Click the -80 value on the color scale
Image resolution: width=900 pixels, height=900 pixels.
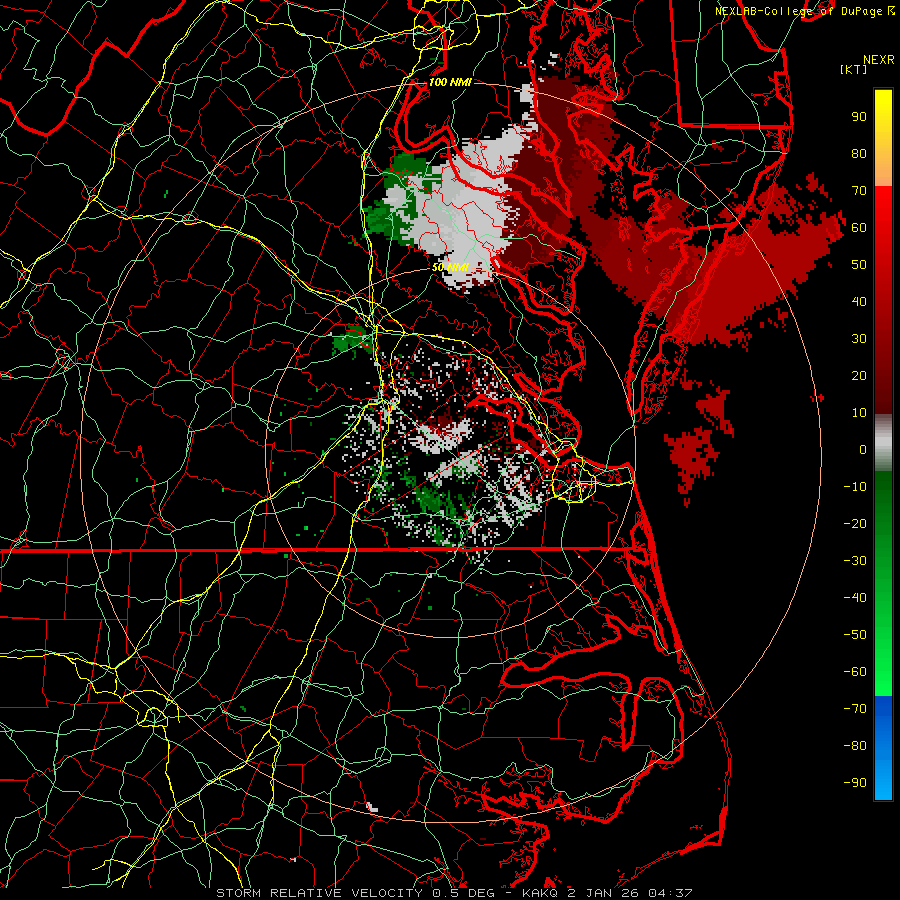pyautogui.click(x=855, y=746)
